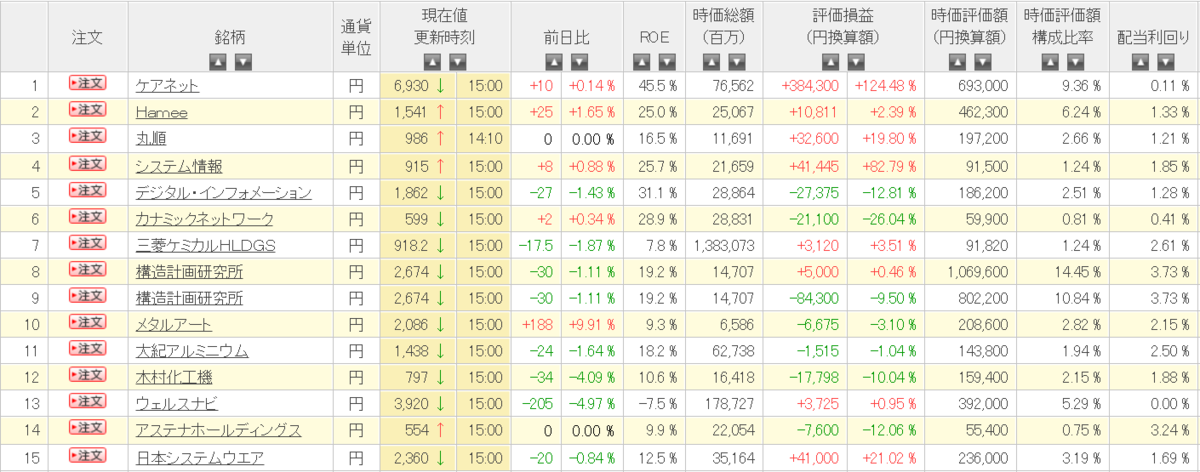Viewport: 1200px width, 472px height.
Task: Sort 時価総額 column ascending with up arrow
Action: 711,62
